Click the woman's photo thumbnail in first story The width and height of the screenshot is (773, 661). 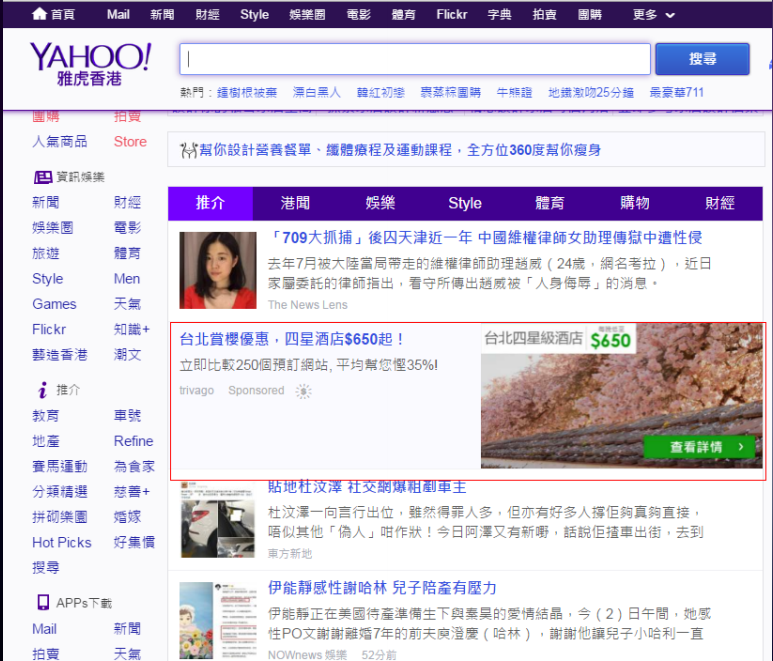click(x=218, y=270)
